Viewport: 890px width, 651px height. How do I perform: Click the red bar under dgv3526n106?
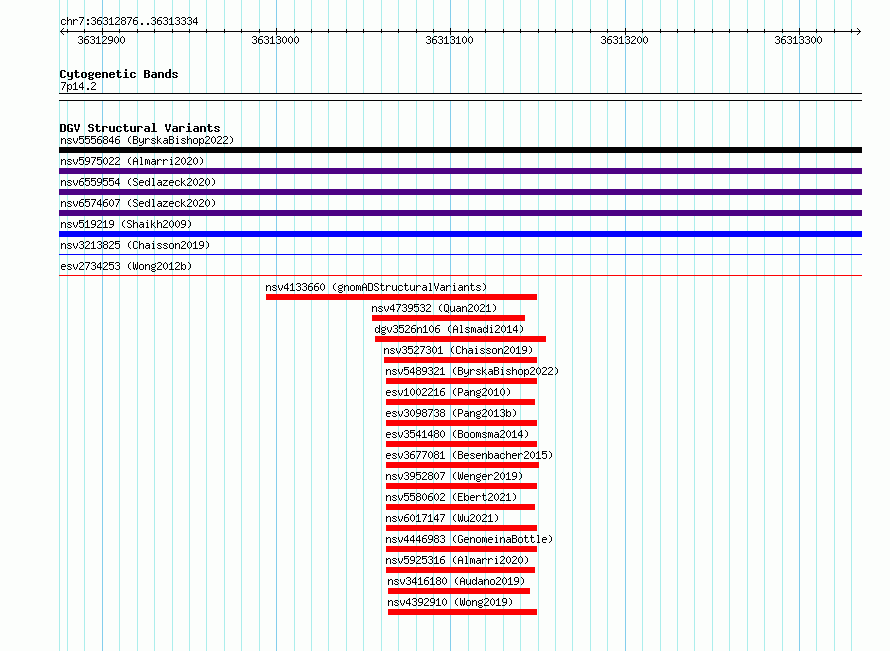pyautogui.click(x=460, y=339)
